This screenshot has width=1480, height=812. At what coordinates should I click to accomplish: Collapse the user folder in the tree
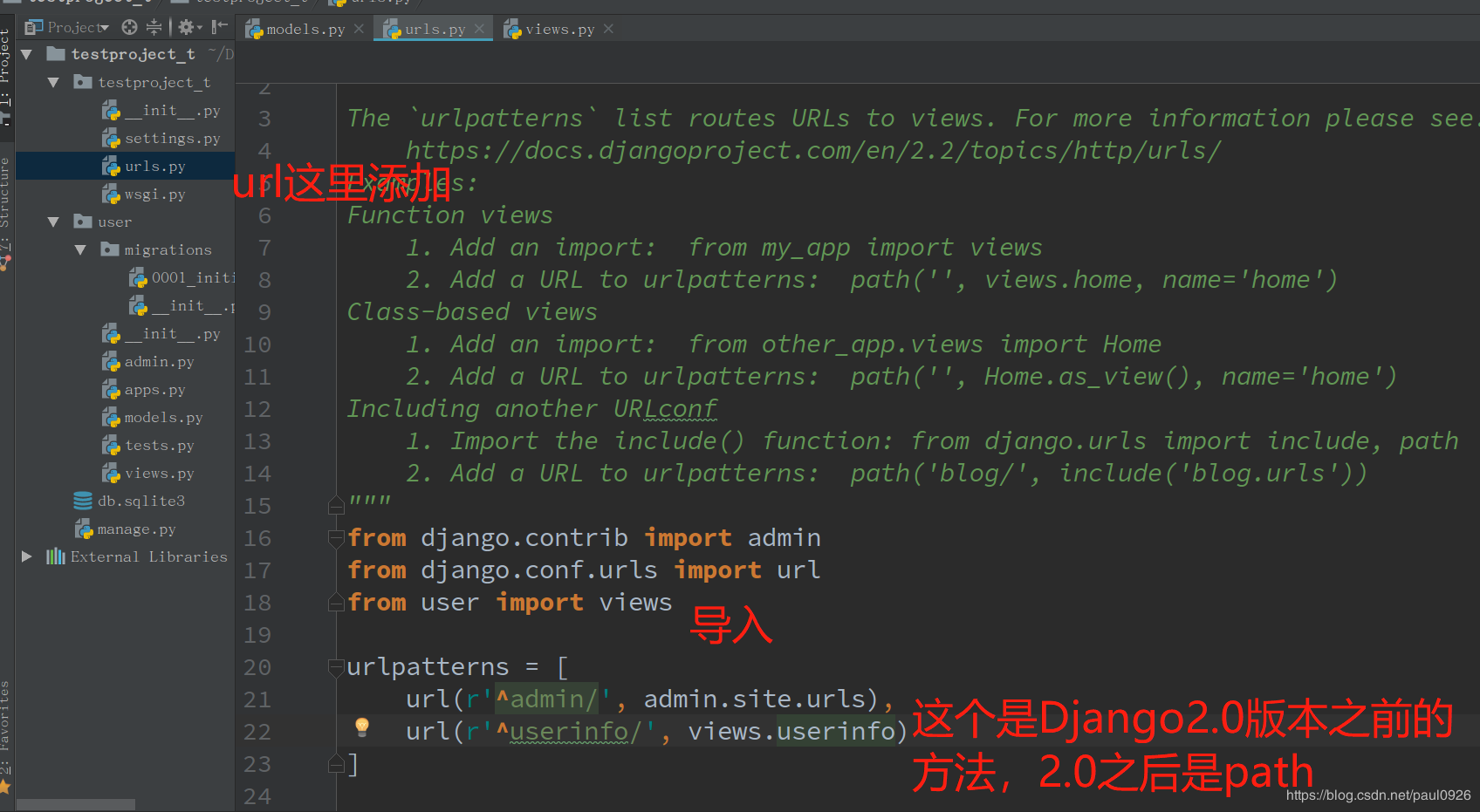pyautogui.click(x=53, y=222)
